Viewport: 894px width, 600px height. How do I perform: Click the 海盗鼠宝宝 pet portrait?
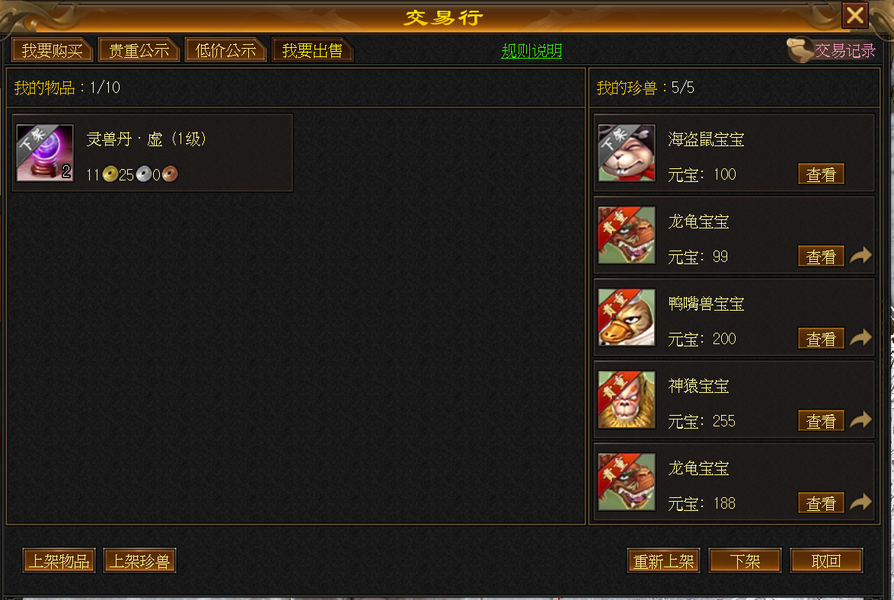[626, 153]
